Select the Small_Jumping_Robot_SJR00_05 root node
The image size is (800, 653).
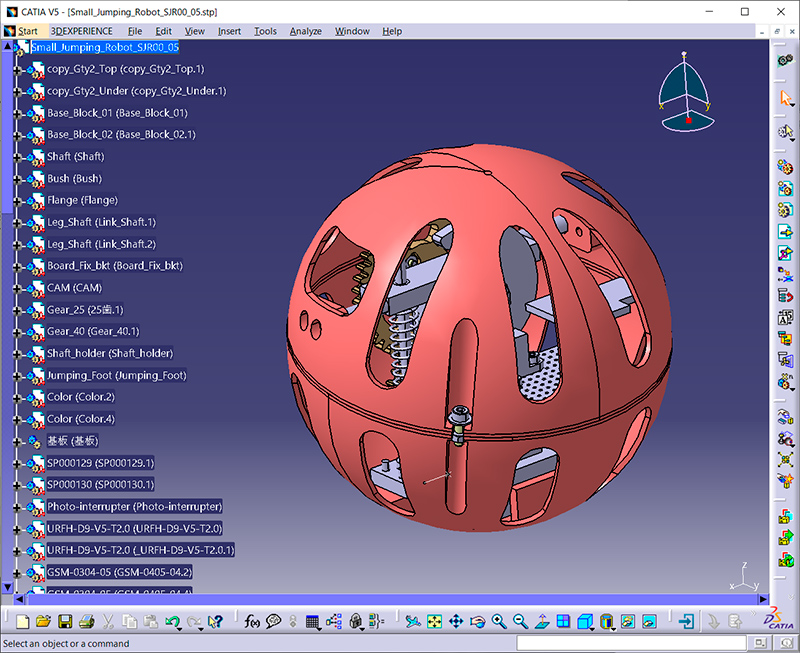[105, 47]
